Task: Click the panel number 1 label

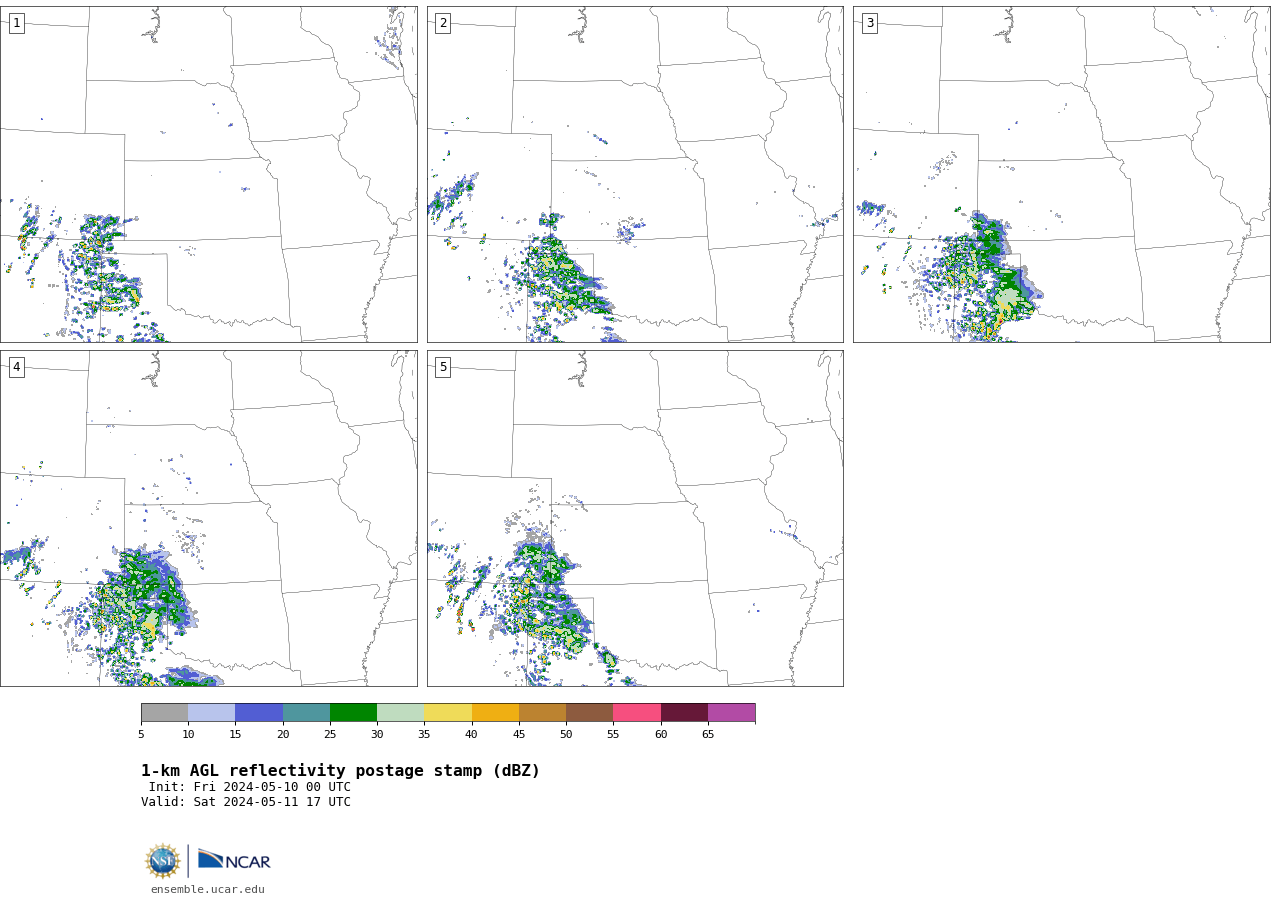Action: pyautogui.click(x=16, y=23)
